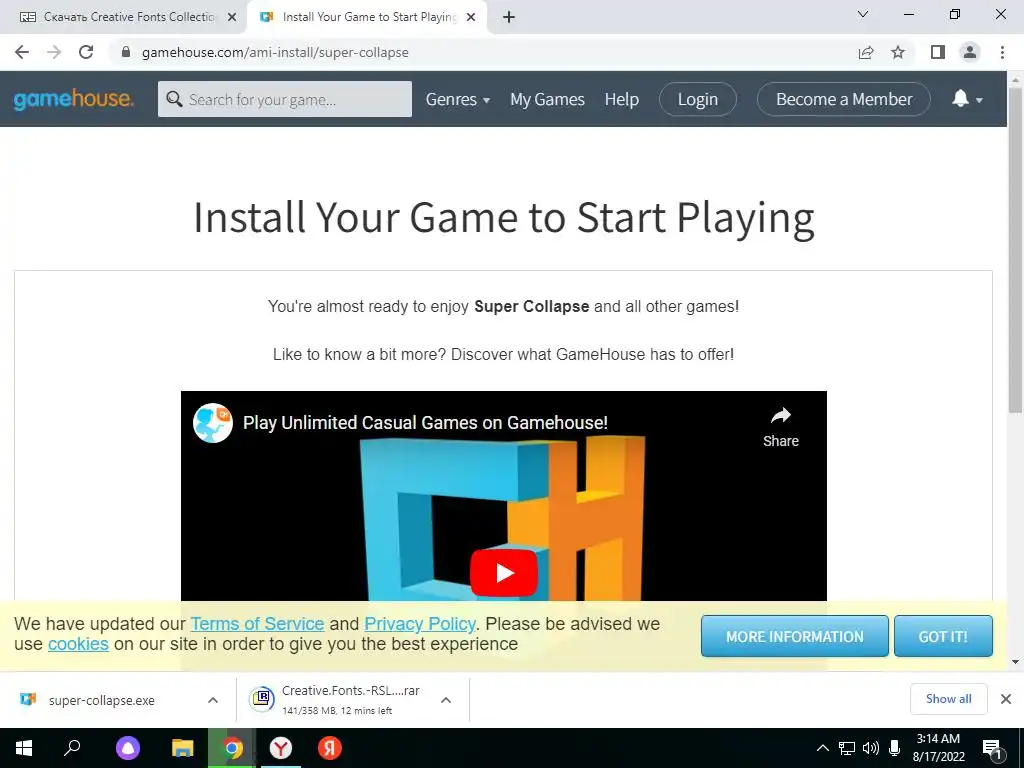This screenshot has height=768, width=1024.
Task: Show hidden system tray icons
Action: click(823, 748)
